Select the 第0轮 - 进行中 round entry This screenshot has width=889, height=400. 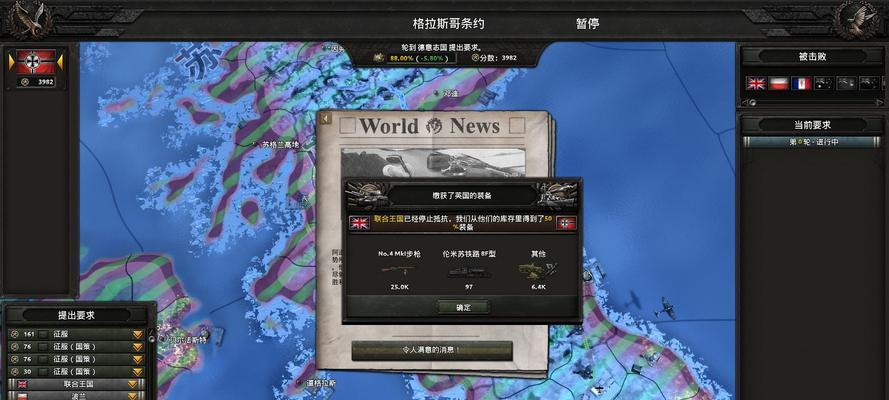(812, 142)
